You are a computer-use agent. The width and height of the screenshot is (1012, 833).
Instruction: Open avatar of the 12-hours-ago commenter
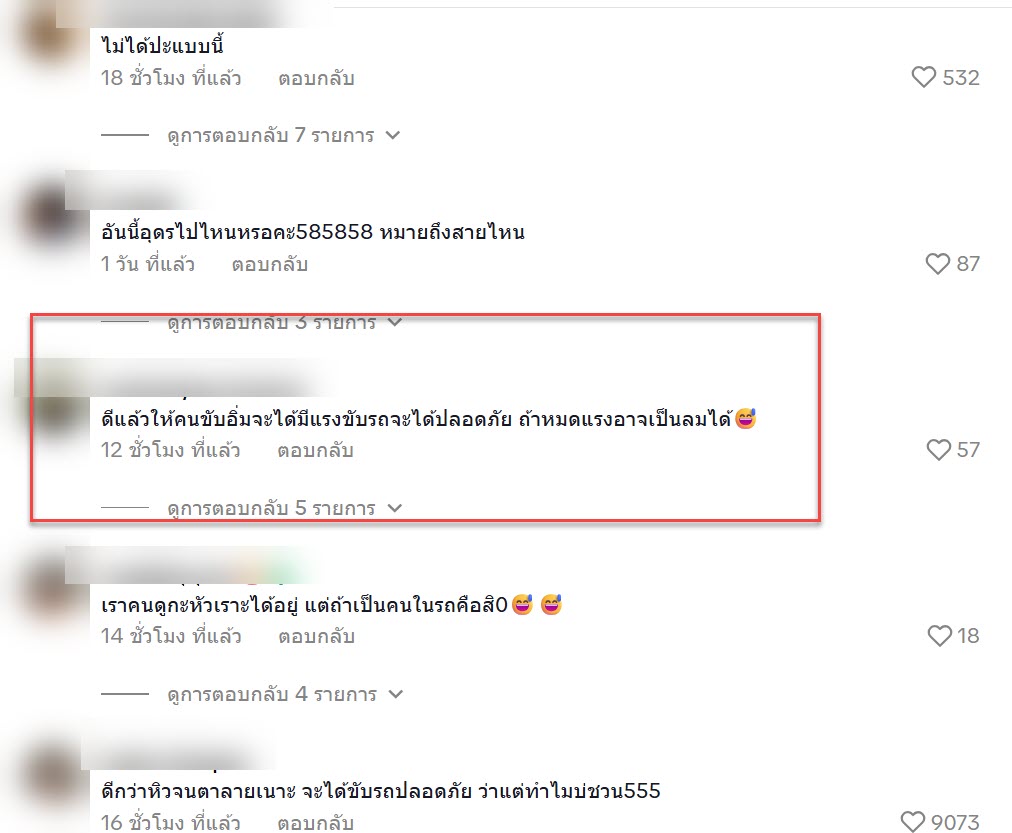(50, 405)
